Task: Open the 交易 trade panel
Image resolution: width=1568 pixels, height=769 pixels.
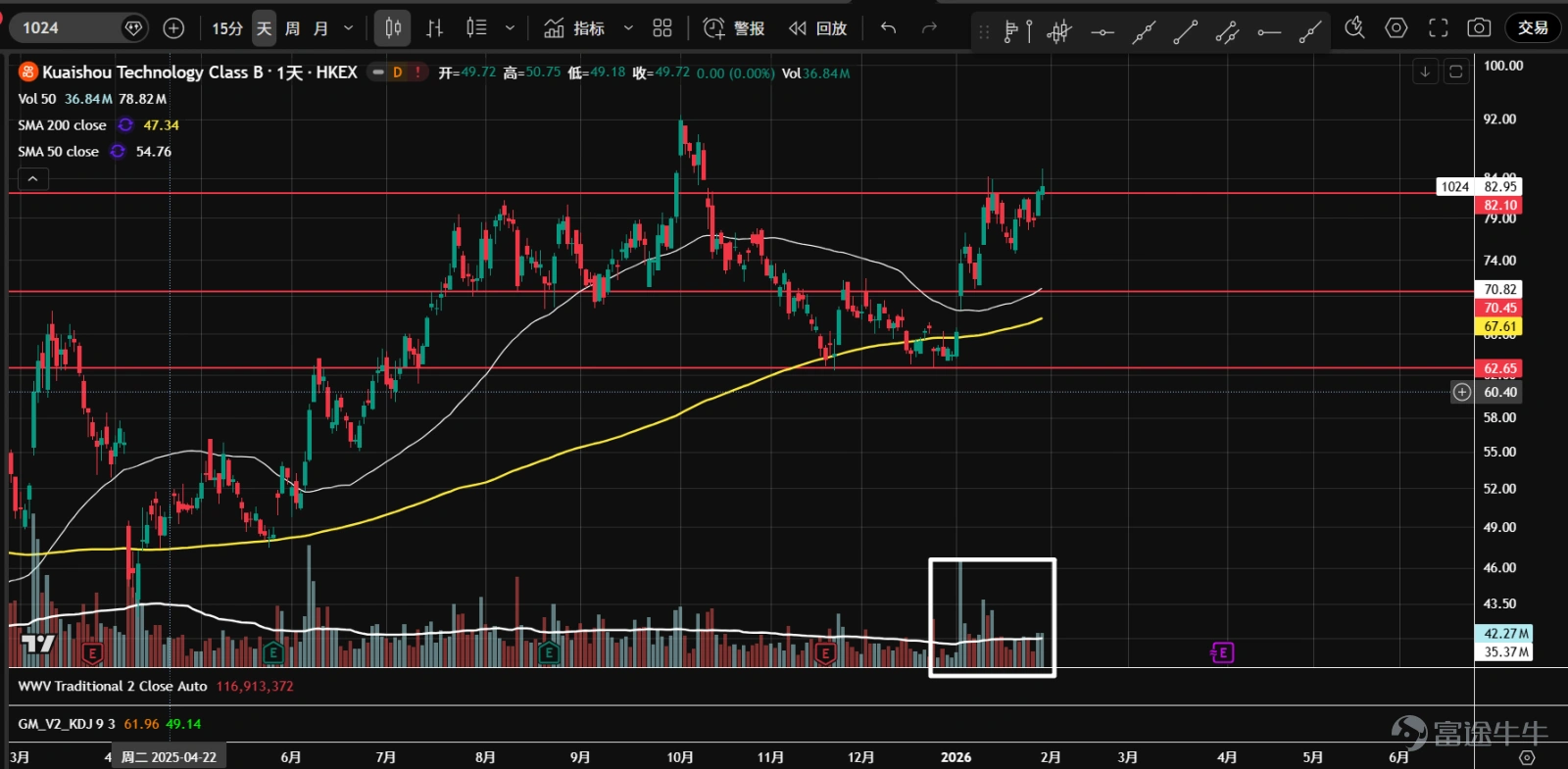Action: coord(1533,27)
